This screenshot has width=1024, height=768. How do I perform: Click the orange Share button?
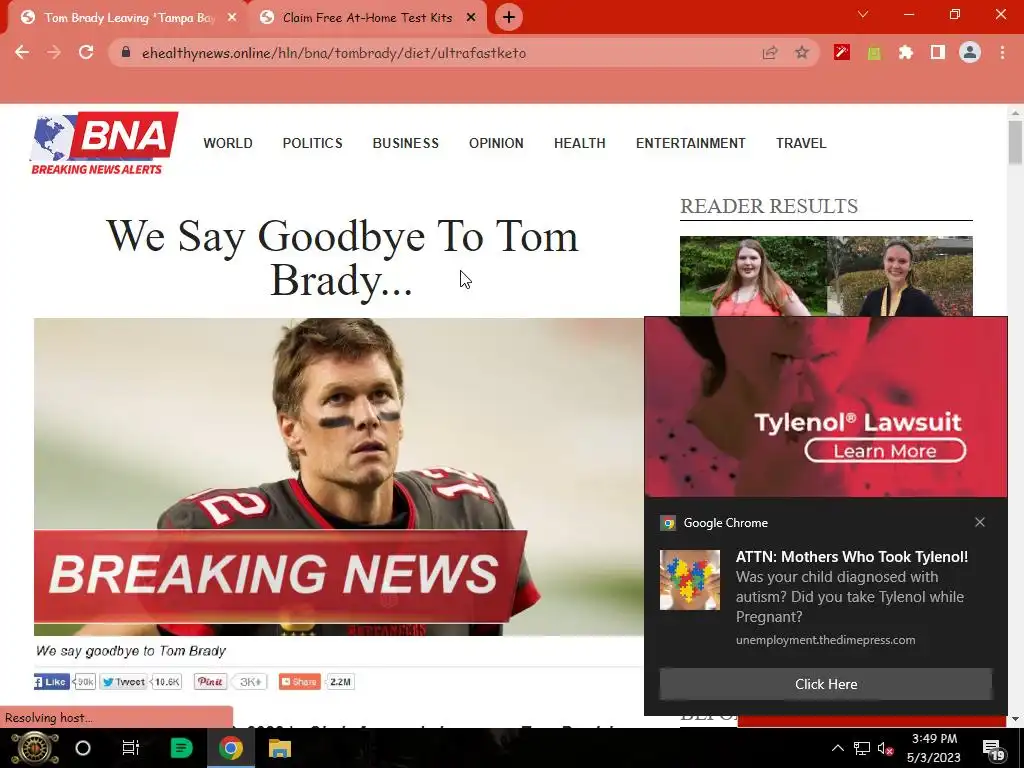point(300,682)
